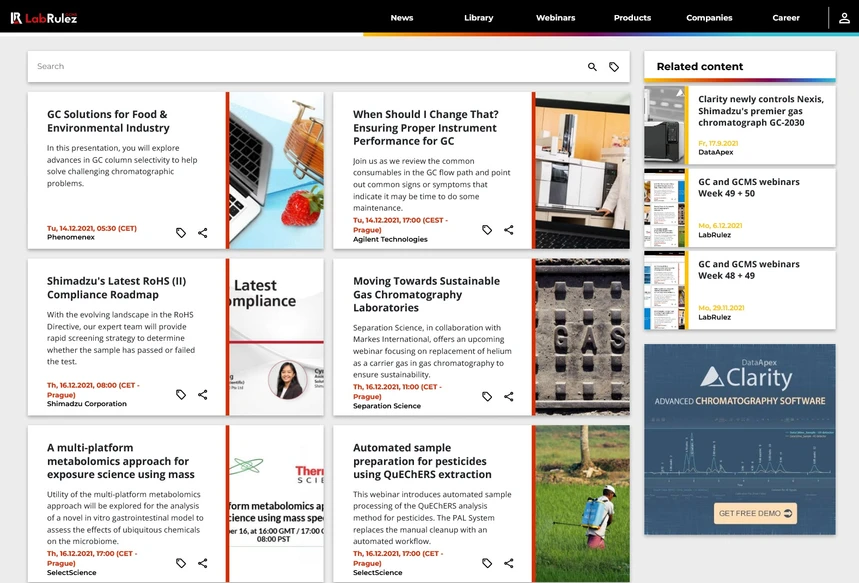Image resolution: width=859 pixels, height=583 pixels.
Task: Open the News menu
Action: pos(402,18)
